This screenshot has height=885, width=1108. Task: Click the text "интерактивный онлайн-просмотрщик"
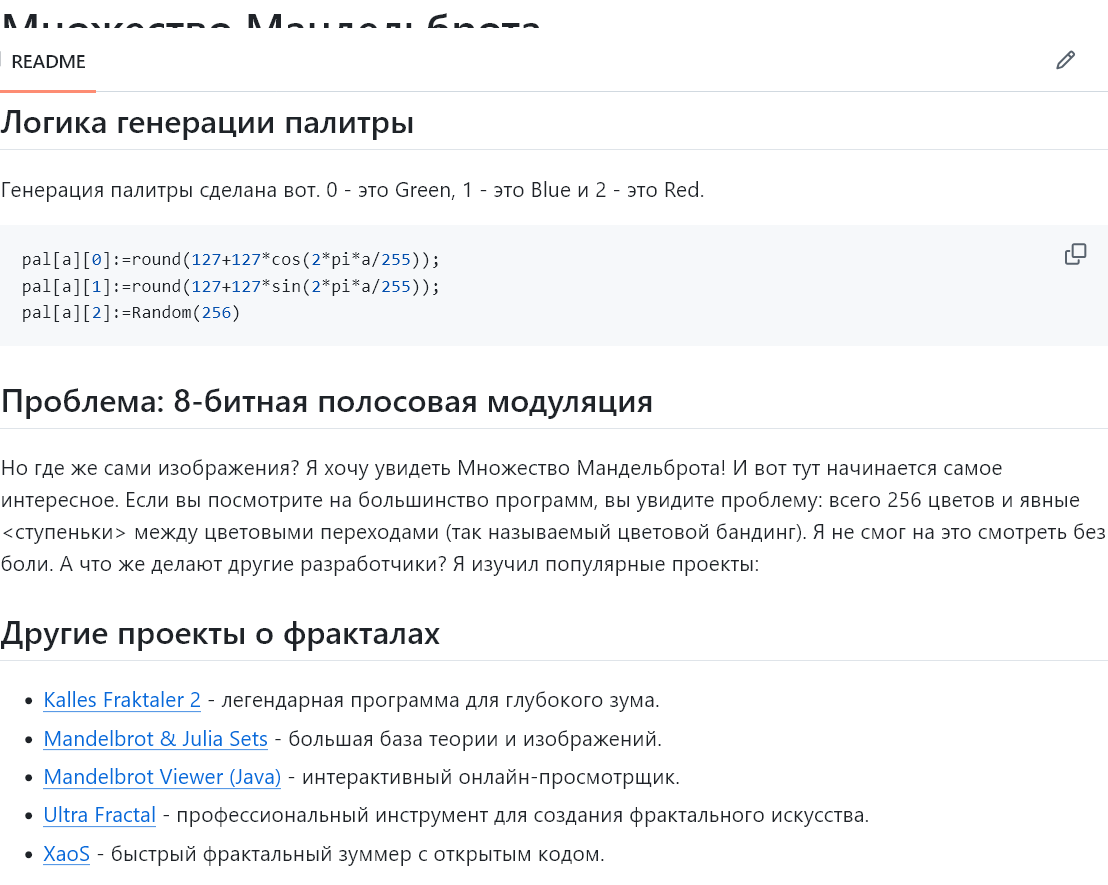[x=490, y=777]
